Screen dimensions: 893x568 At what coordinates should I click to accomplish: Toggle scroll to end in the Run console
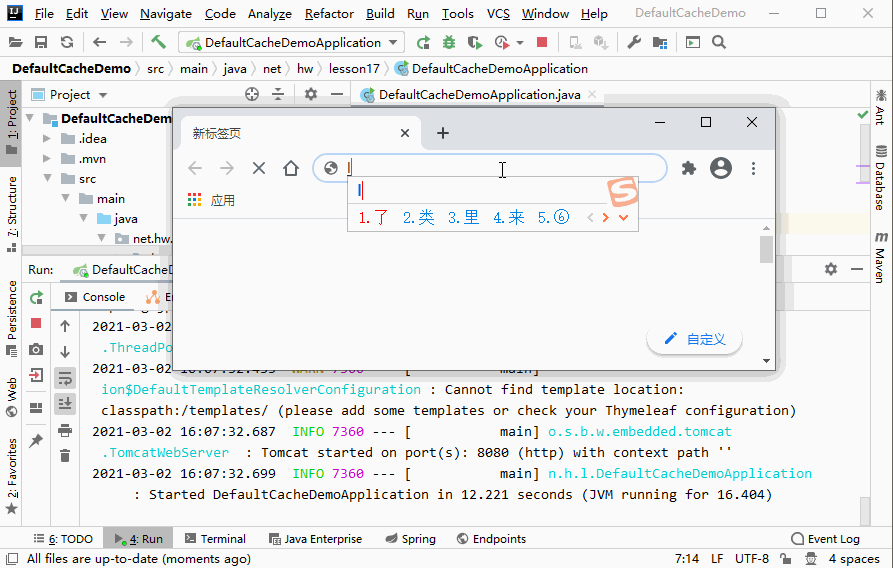click(65, 403)
